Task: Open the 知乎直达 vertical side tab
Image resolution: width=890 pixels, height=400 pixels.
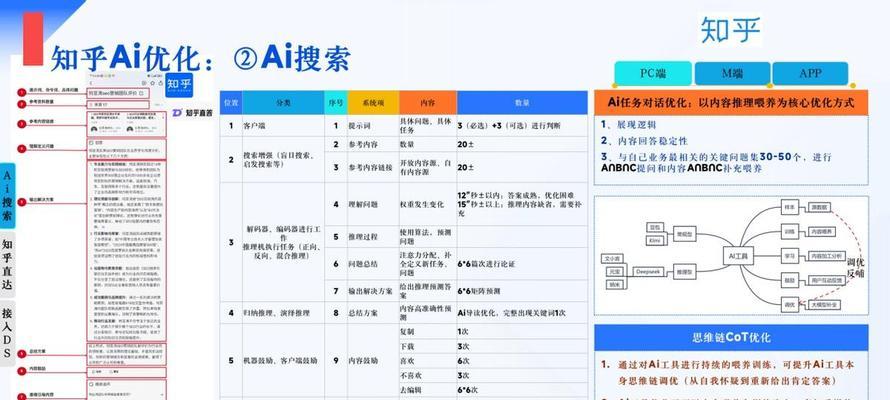Action: [7, 264]
